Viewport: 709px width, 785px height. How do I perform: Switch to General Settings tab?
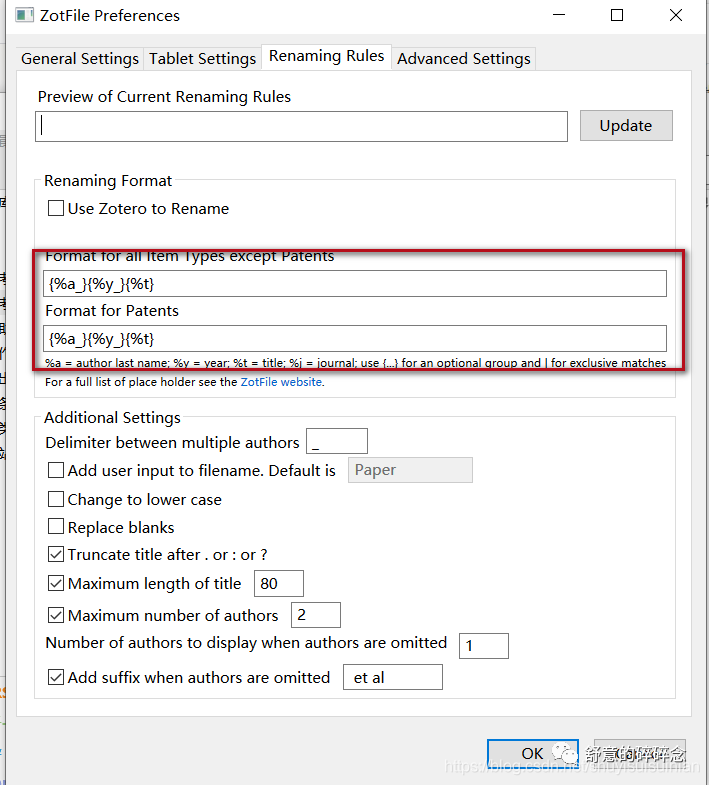(80, 59)
